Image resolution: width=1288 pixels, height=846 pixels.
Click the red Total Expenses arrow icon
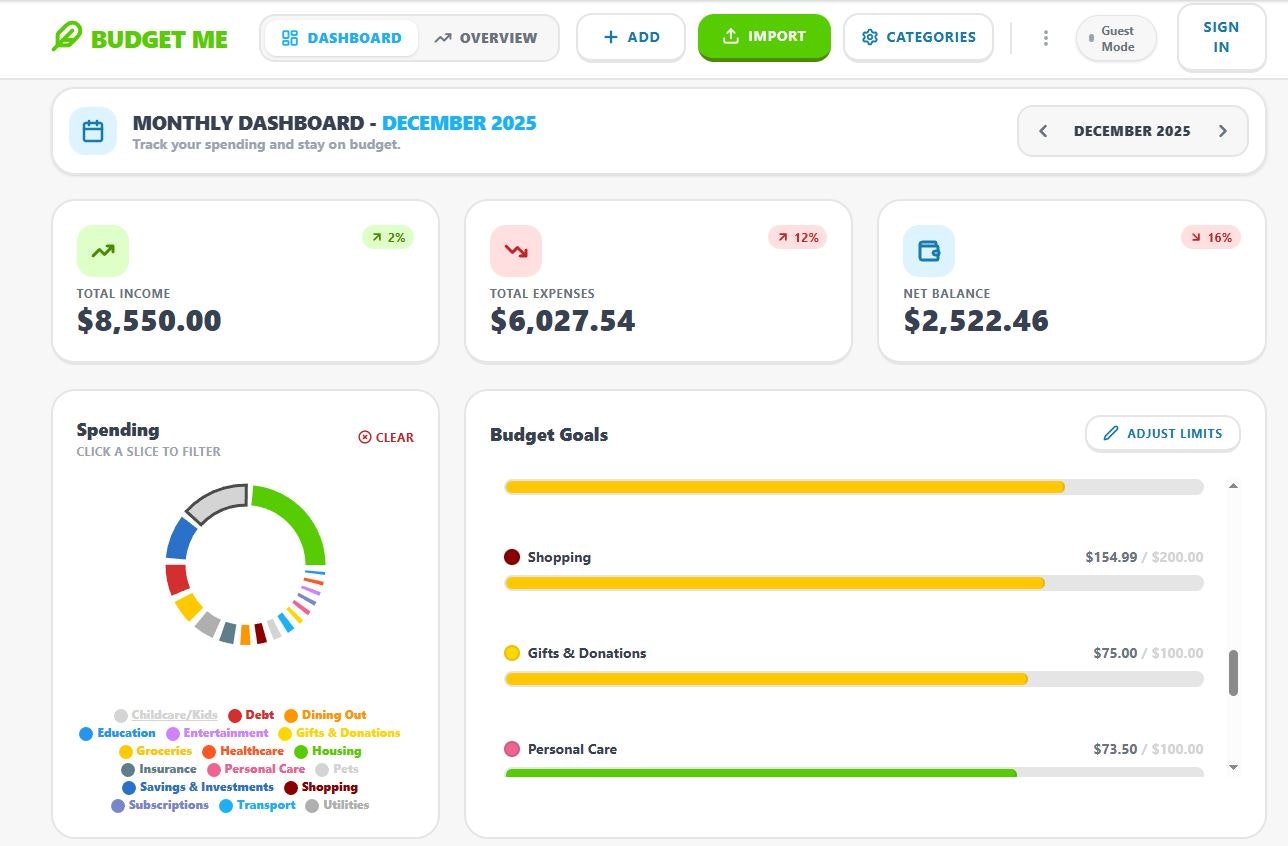click(515, 250)
